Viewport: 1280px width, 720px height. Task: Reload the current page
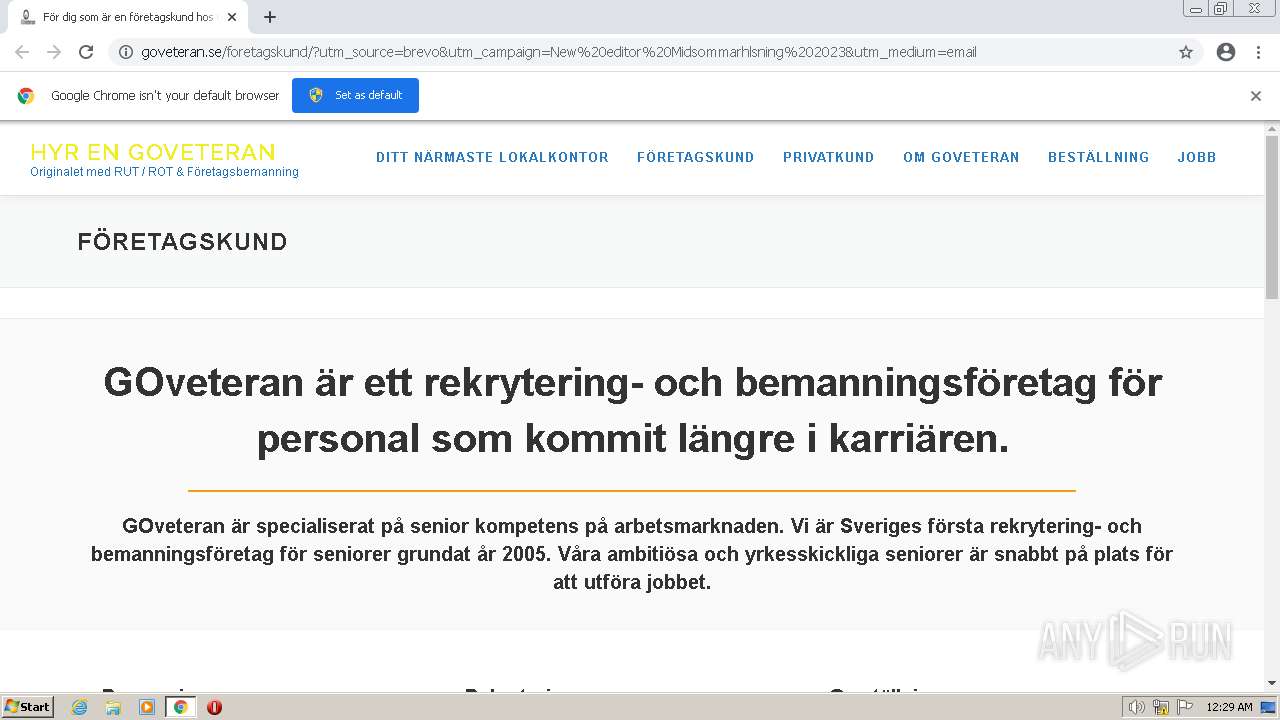pos(86,52)
